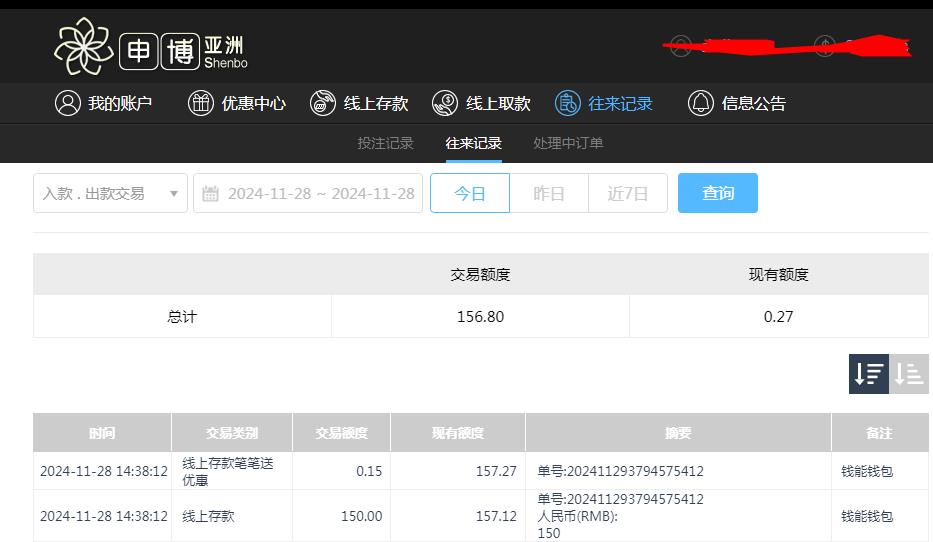
Task: Click the 查询 search button
Action: [718, 193]
